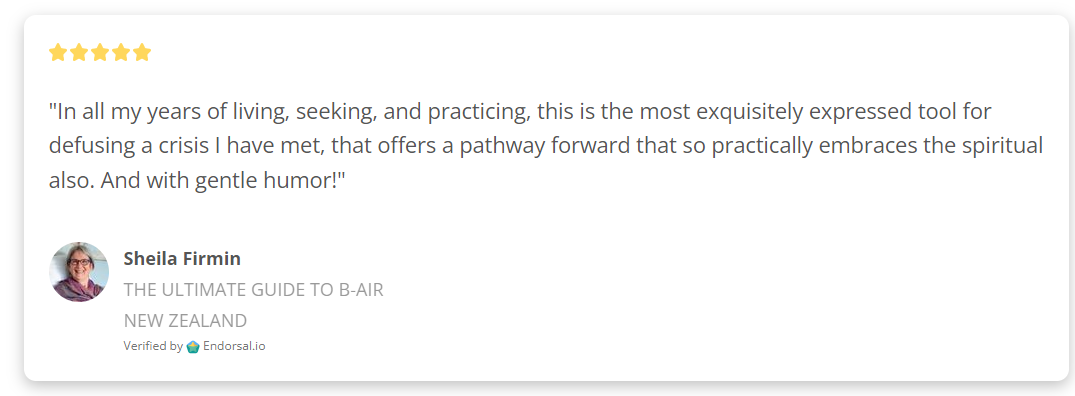Click the reviewer name Sheila Firmin
This screenshot has height=396, width=1075.
[x=182, y=258]
